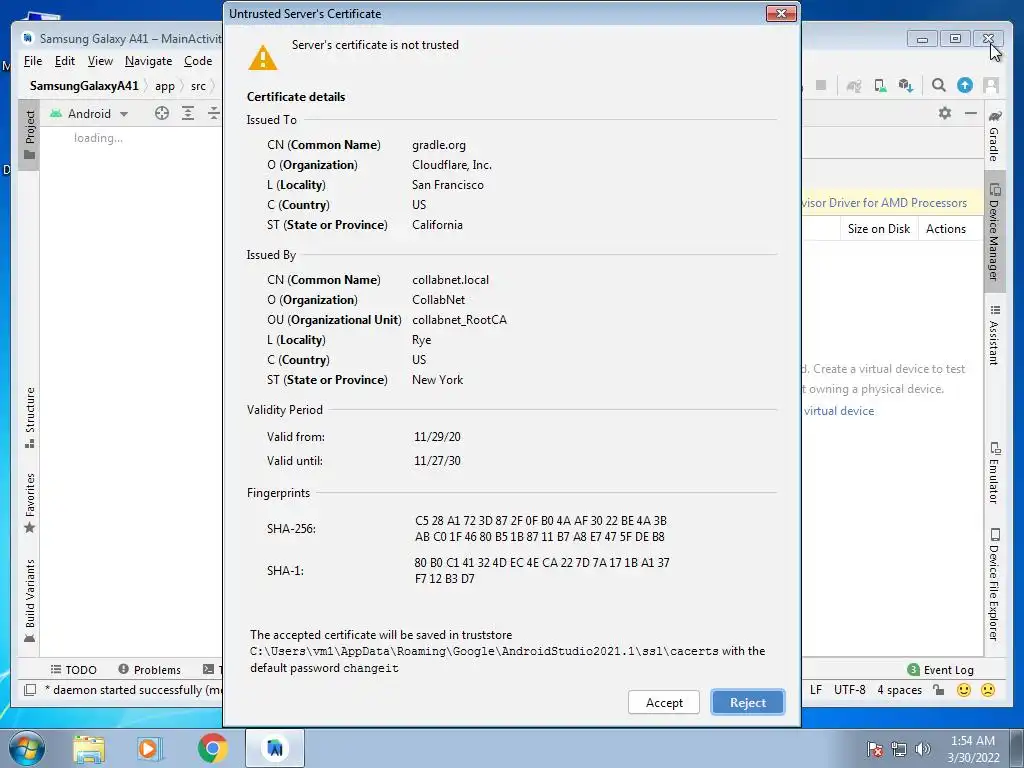Click the UTF-8 encoding status widget
Screen dimensions: 1024x768
(x=849, y=690)
